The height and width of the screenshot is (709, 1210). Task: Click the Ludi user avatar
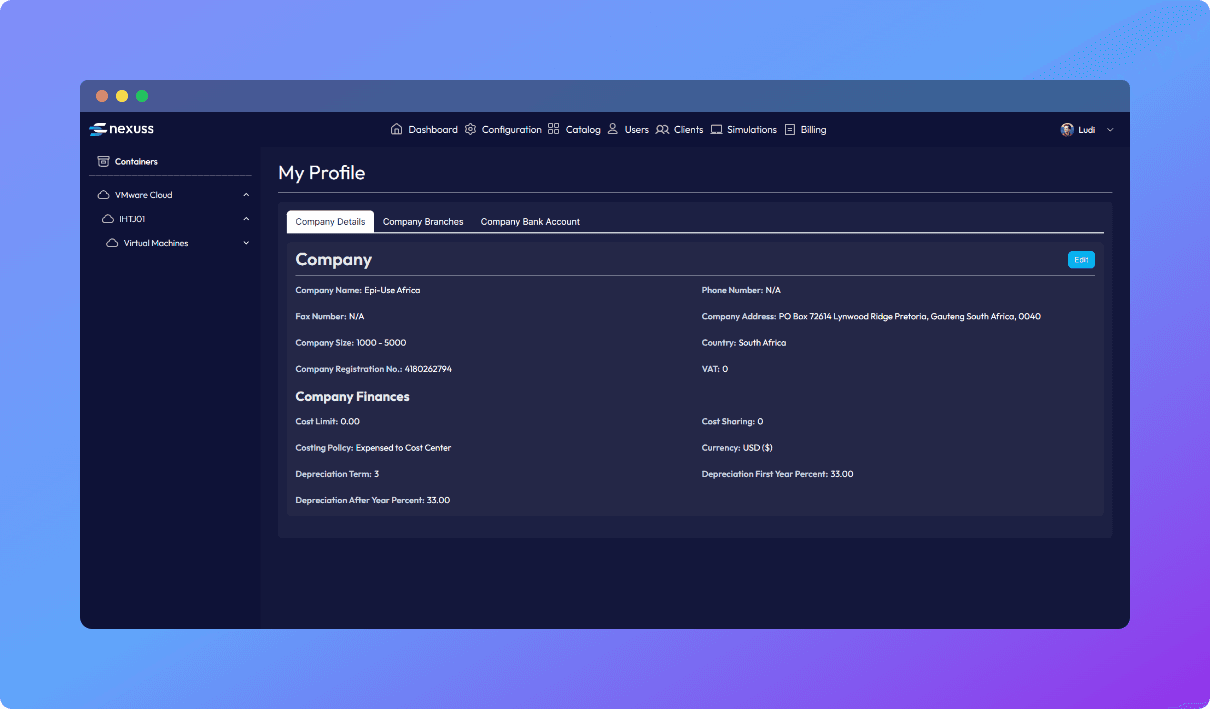click(x=1067, y=129)
